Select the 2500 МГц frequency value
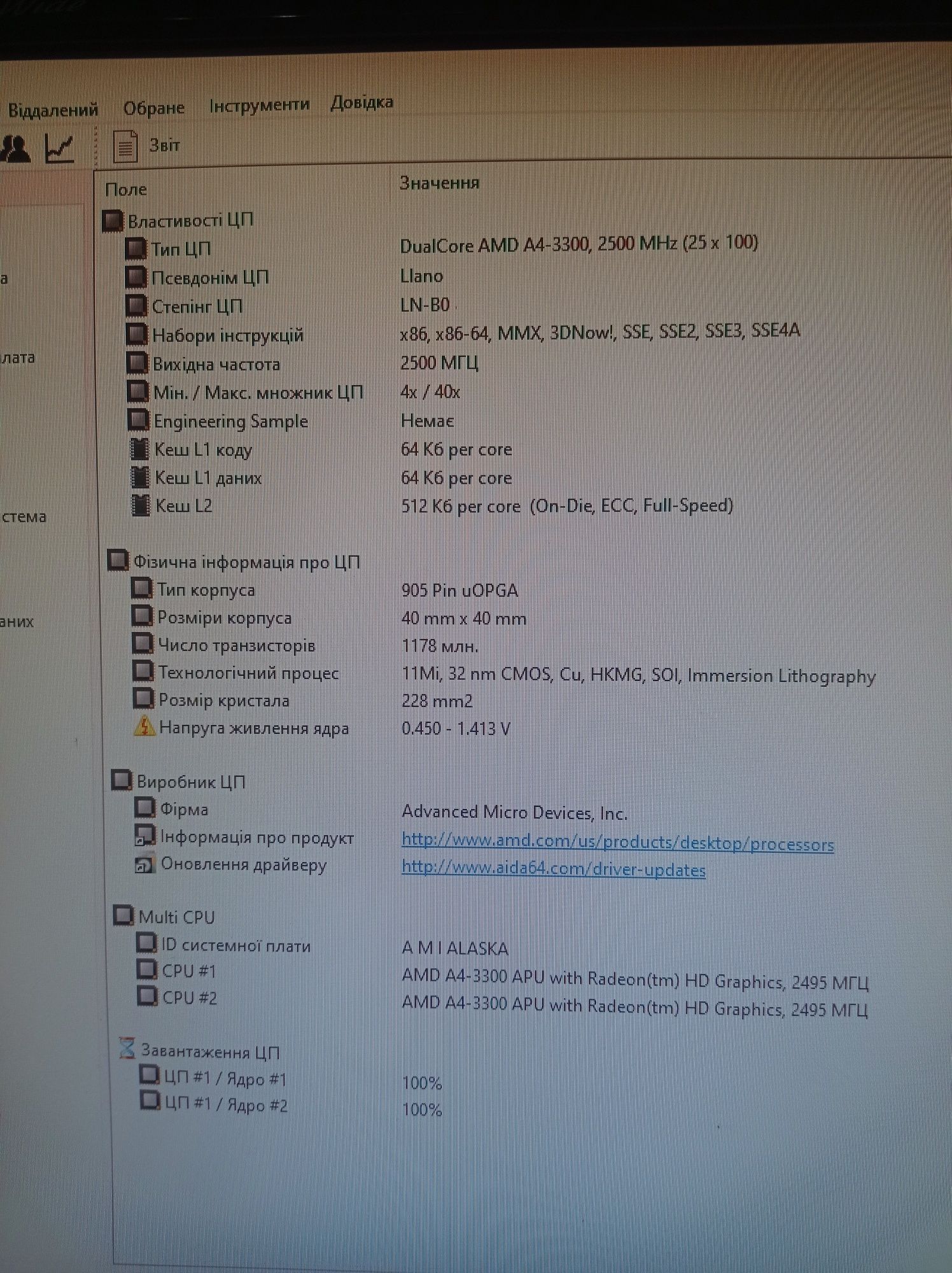This screenshot has height=1273, width=952. pos(439,363)
